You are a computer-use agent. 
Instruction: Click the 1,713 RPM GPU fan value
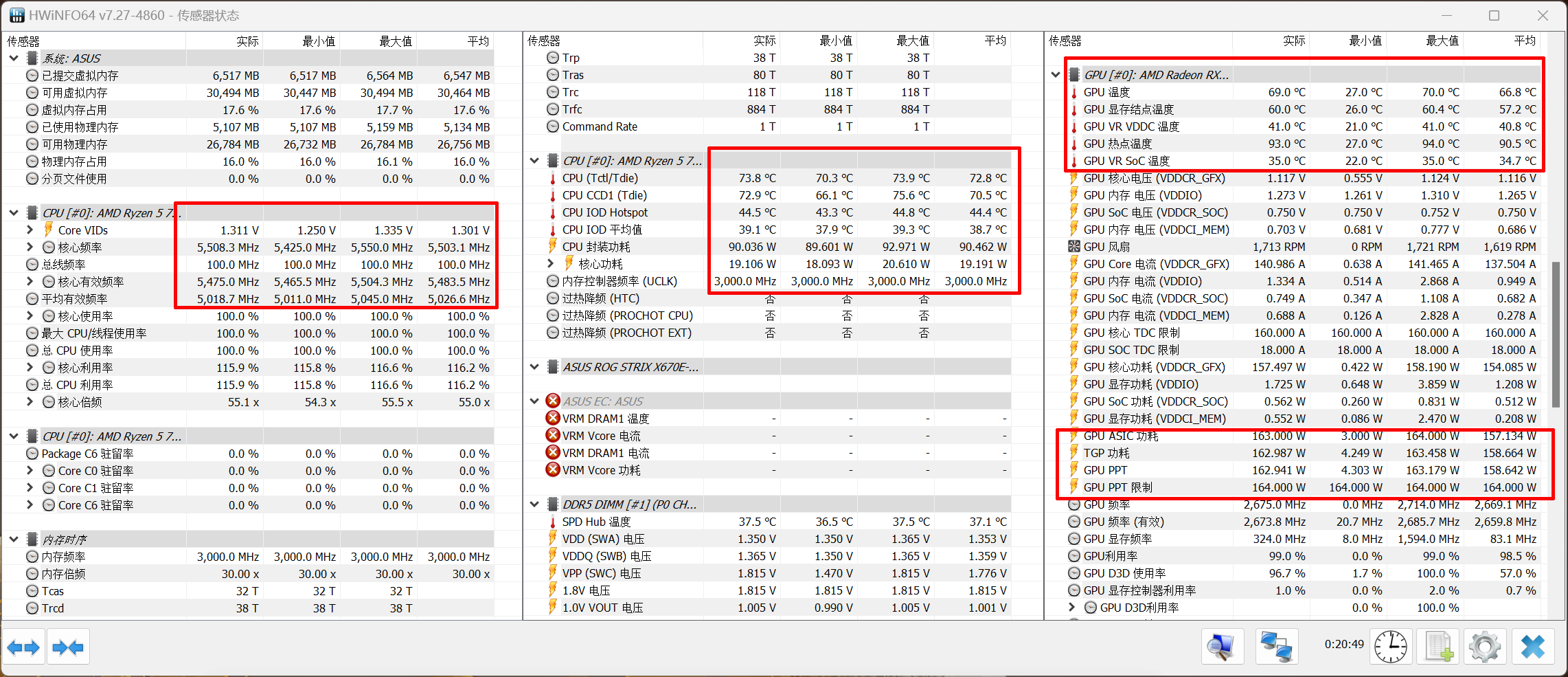click(x=1279, y=247)
